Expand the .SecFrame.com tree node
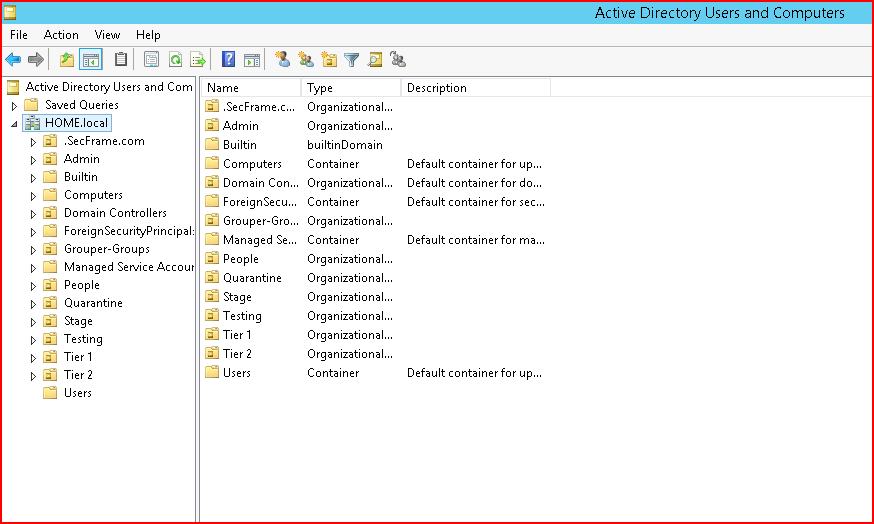874x524 pixels. 33,142
